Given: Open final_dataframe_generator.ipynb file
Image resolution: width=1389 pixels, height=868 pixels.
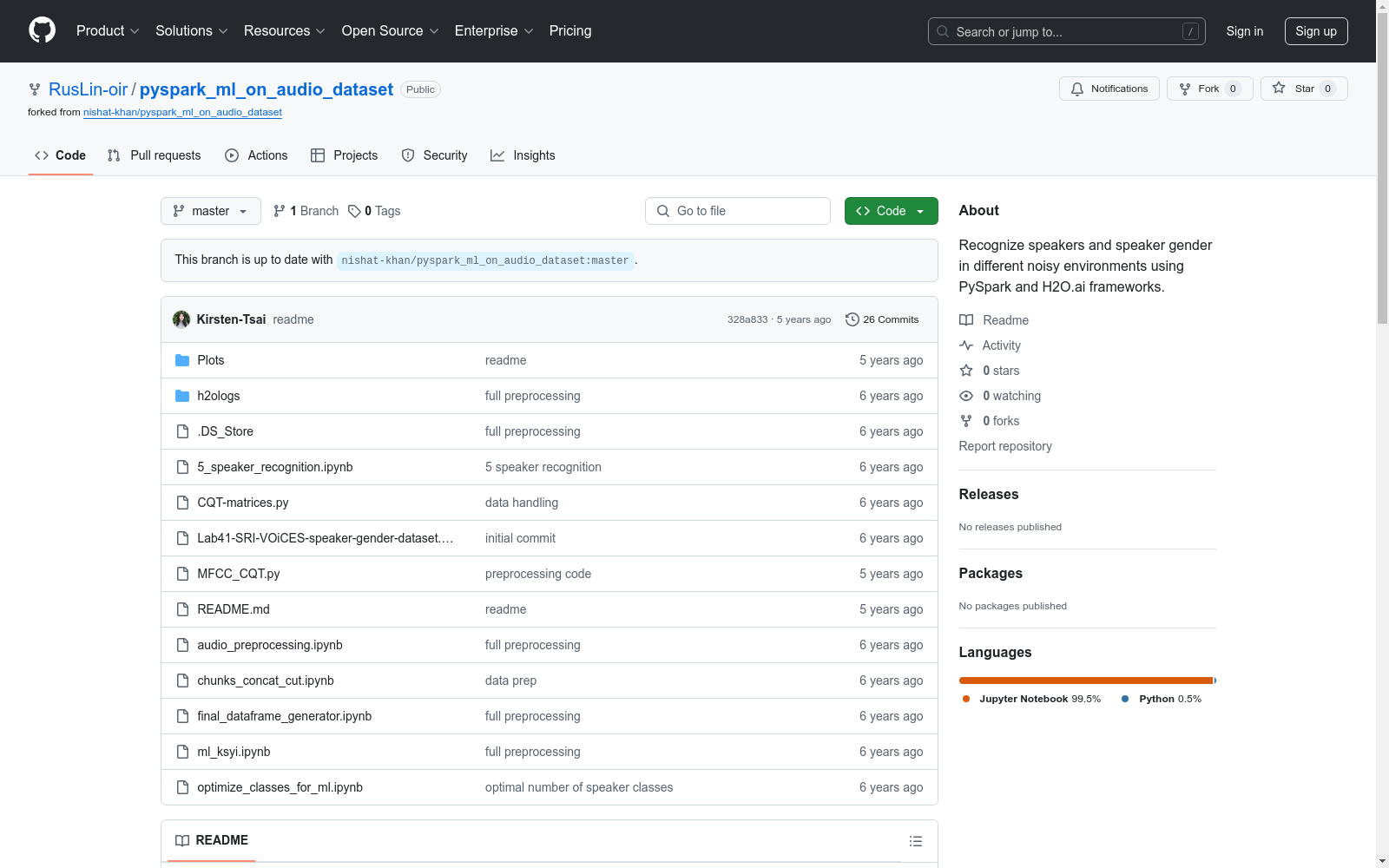Looking at the screenshot, I should (285, 716).
